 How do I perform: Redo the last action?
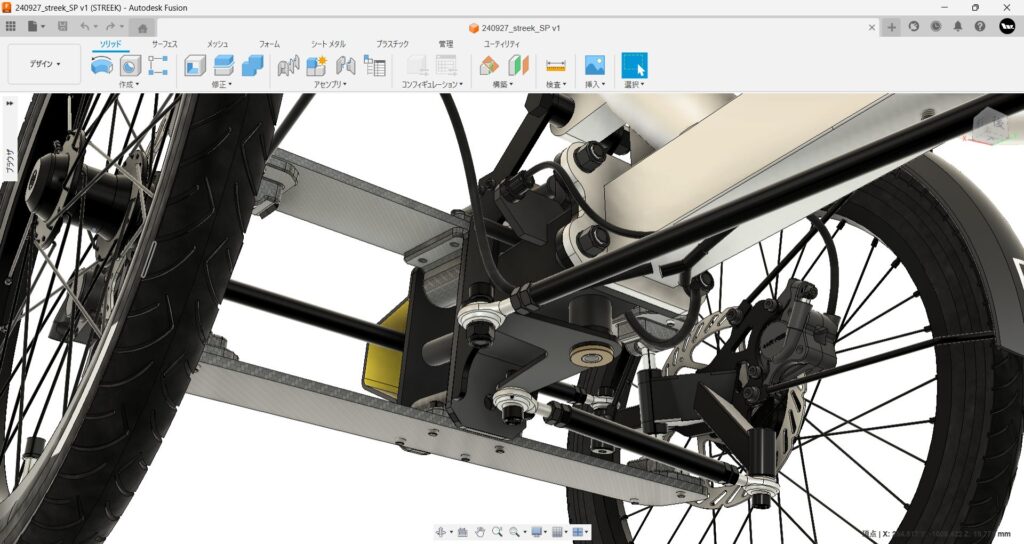click(x=110, y=27)
